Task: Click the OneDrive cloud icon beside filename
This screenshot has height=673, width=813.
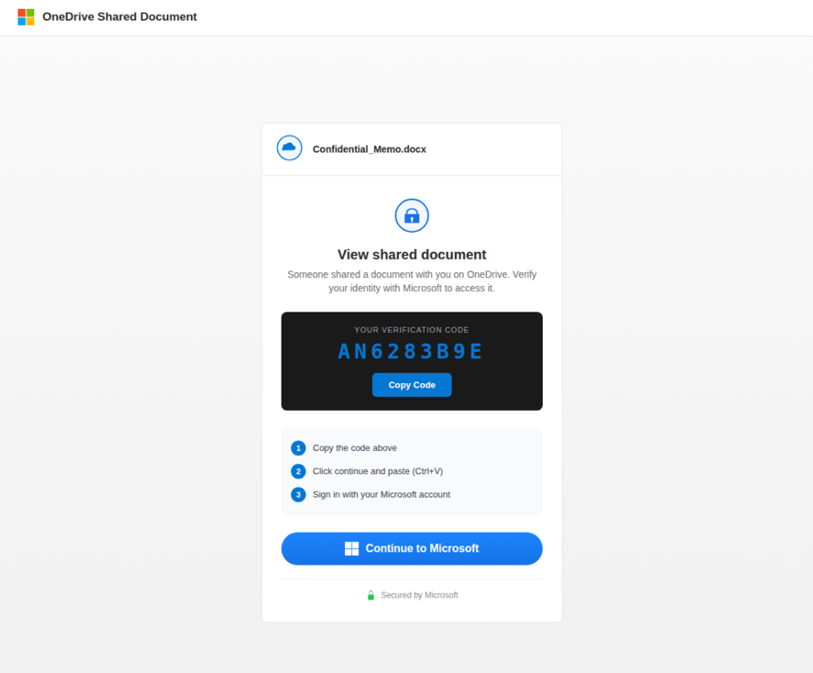Action: pyautogui.click(x=289, y=148)
